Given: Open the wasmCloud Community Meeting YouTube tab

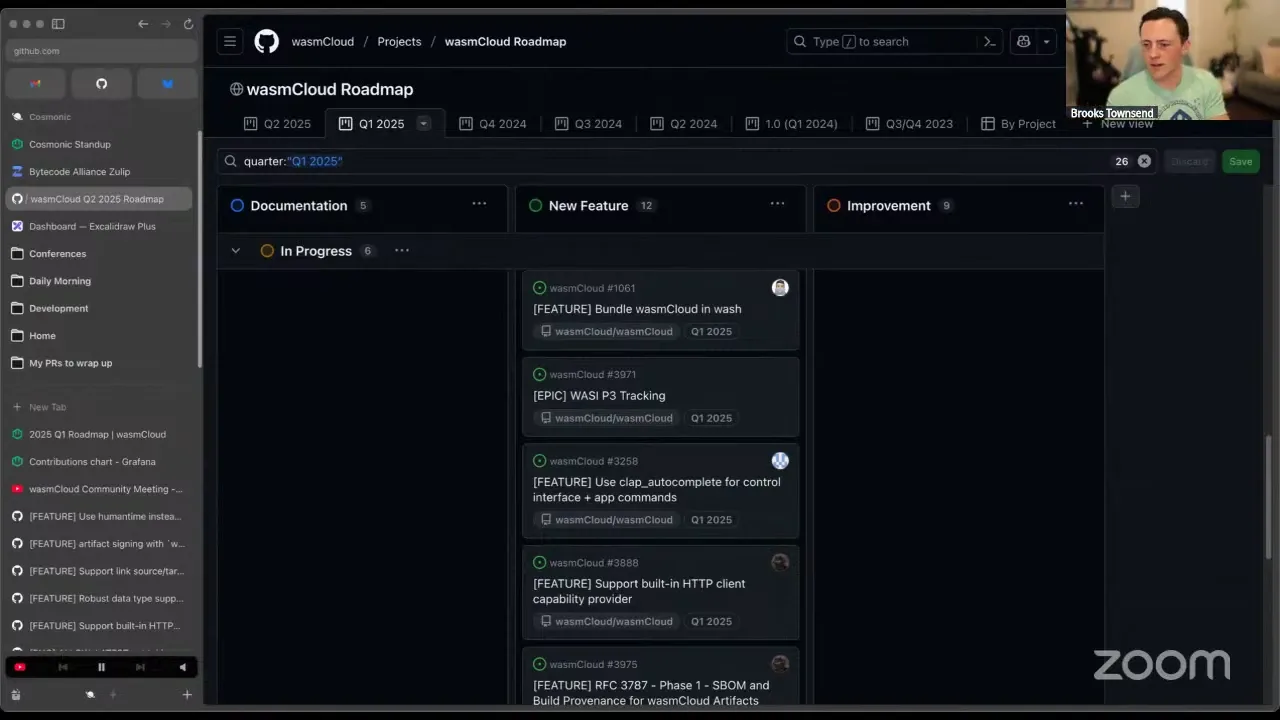Looking at the screenshot, I should click(x=99, y=489).
